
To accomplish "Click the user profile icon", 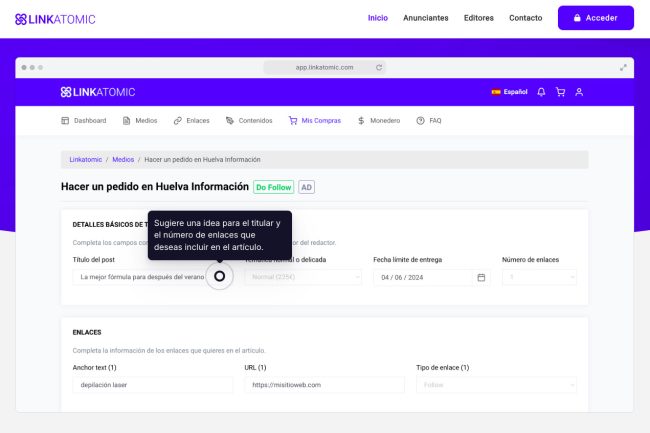I will click(x=579, y=92).
